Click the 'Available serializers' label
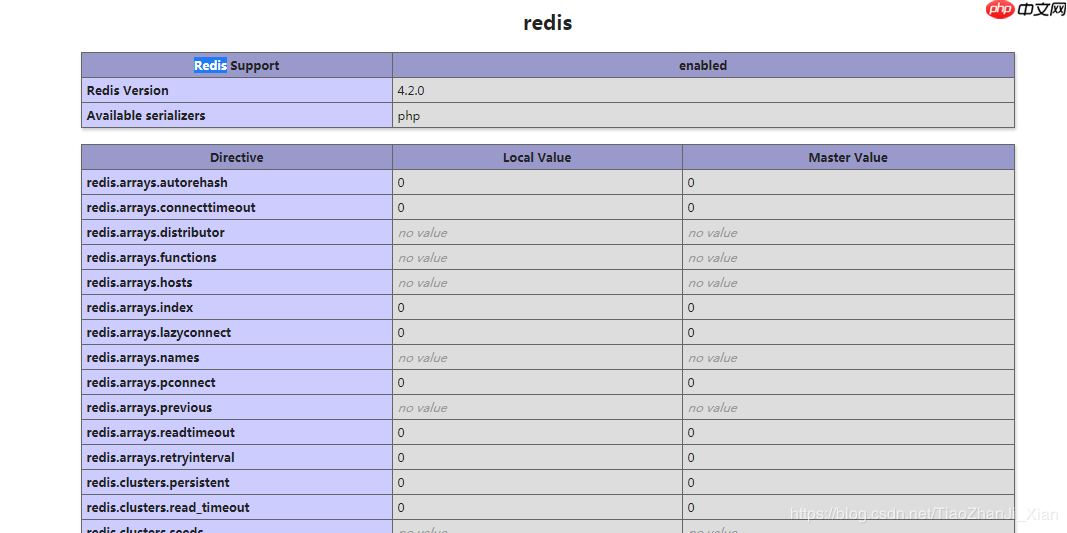 (146, 116)
